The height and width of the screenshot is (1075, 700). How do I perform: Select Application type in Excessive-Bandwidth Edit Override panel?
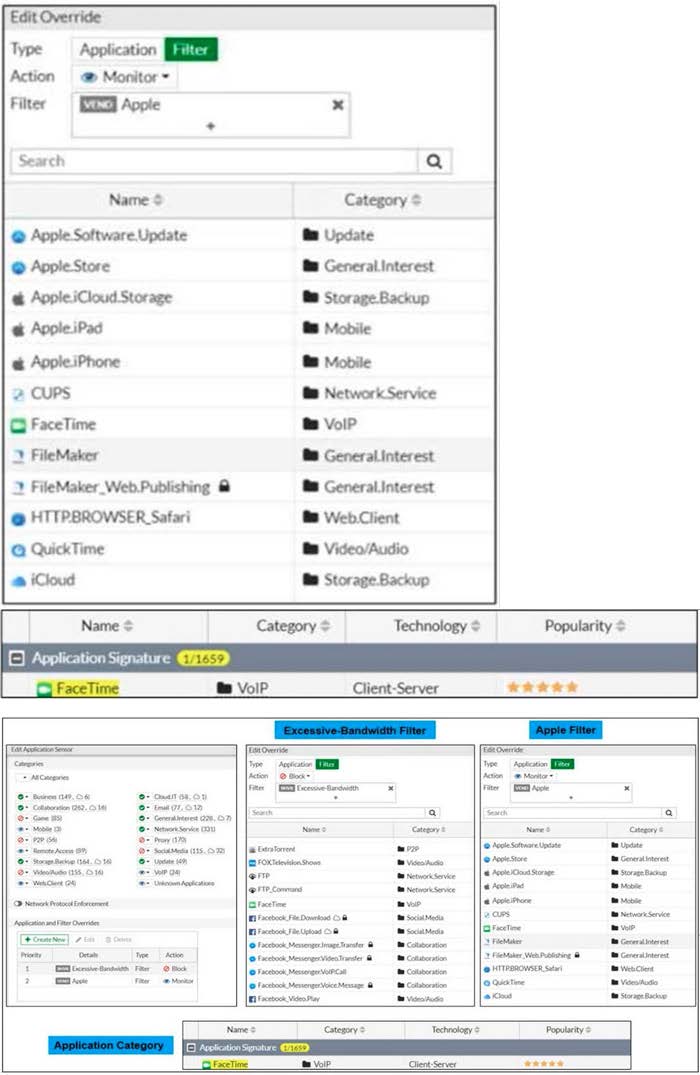(295, 764)
